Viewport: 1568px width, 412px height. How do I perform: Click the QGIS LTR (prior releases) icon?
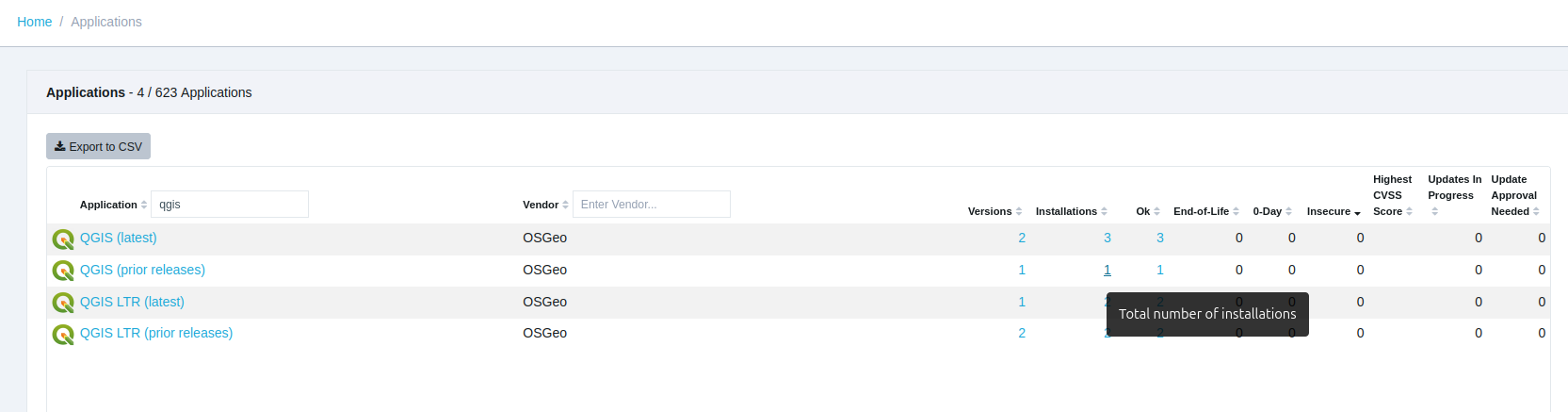coord(63,334)
